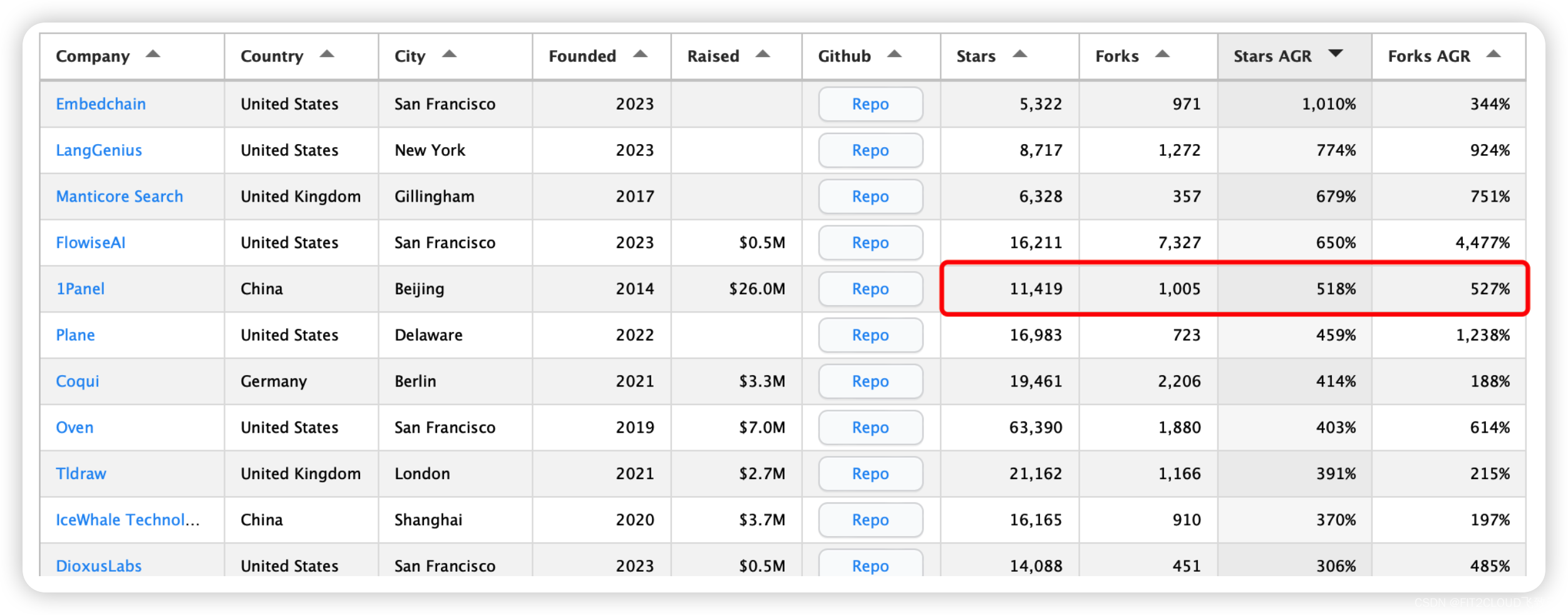
Task: Select the $26.0M raised cell
Action: 736,289
